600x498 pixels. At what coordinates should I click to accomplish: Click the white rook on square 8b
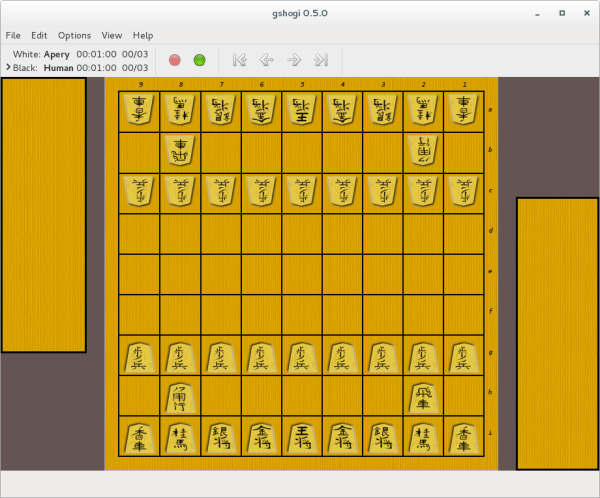point(180,152)
